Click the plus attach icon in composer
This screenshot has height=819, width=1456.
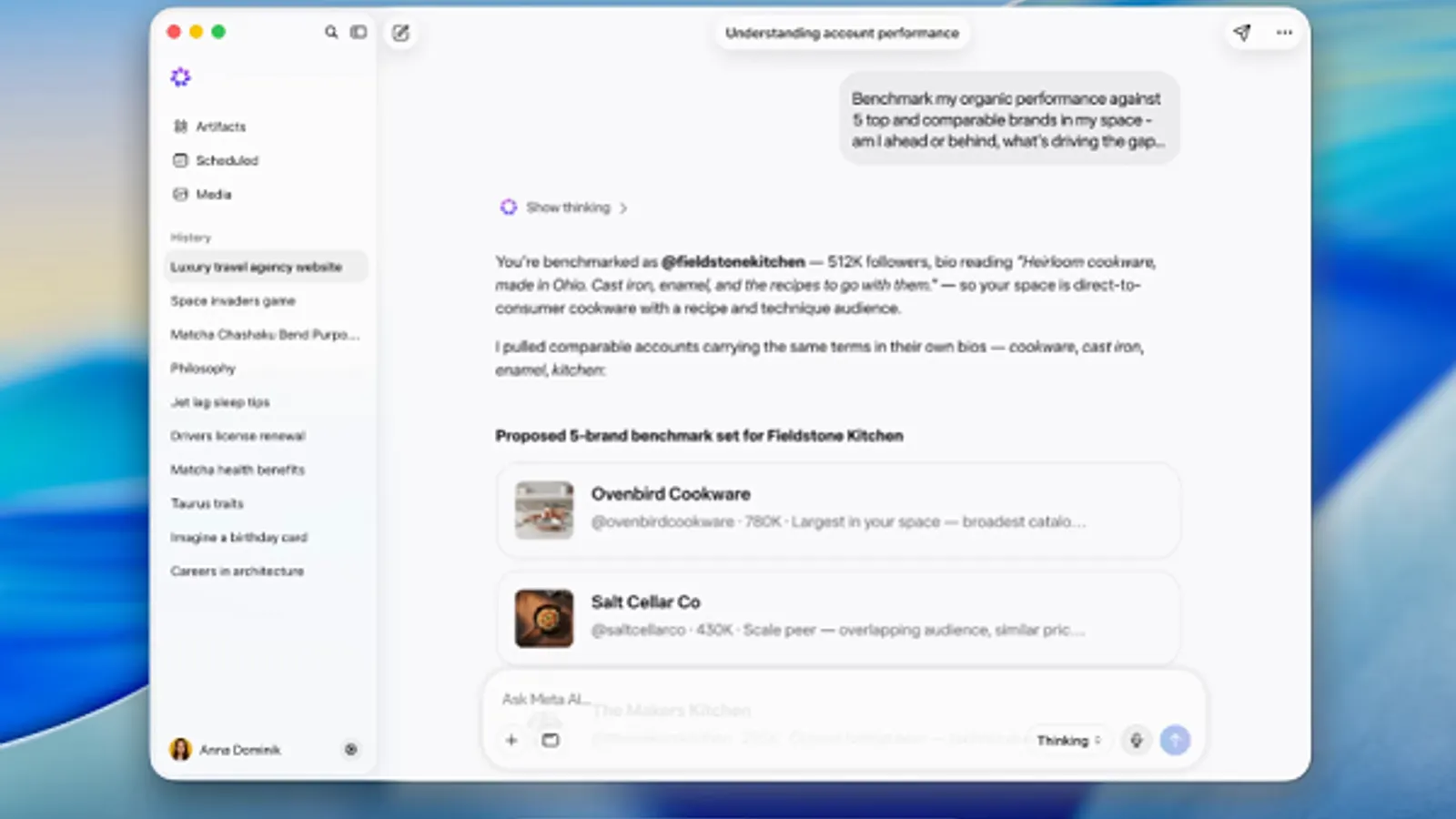(511, 740)
